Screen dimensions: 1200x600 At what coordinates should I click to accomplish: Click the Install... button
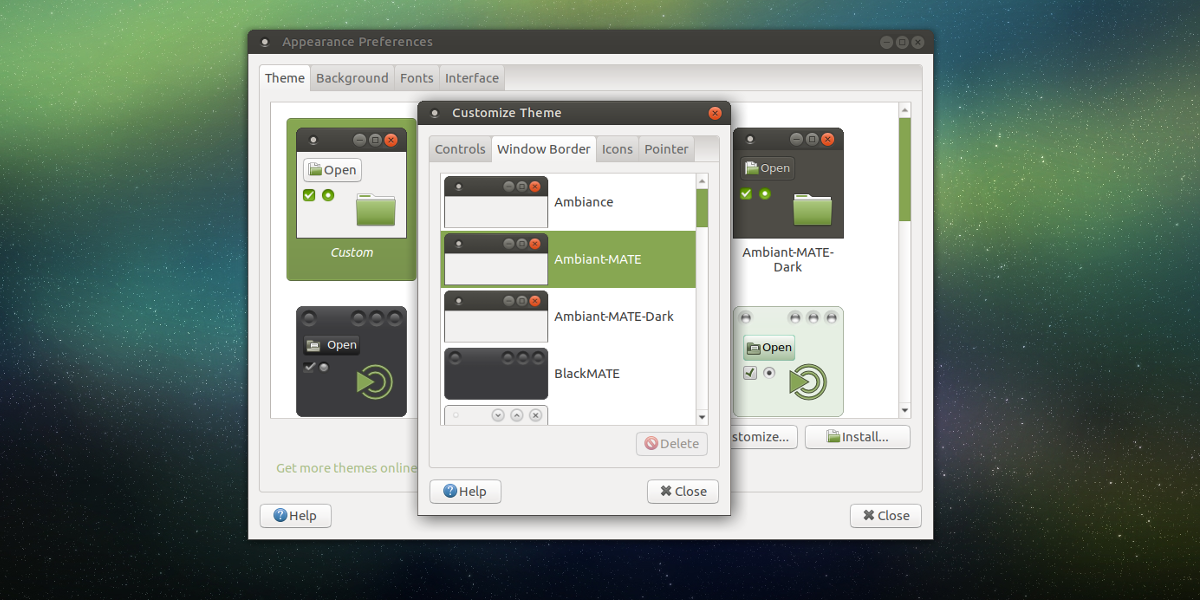point(858,437)
